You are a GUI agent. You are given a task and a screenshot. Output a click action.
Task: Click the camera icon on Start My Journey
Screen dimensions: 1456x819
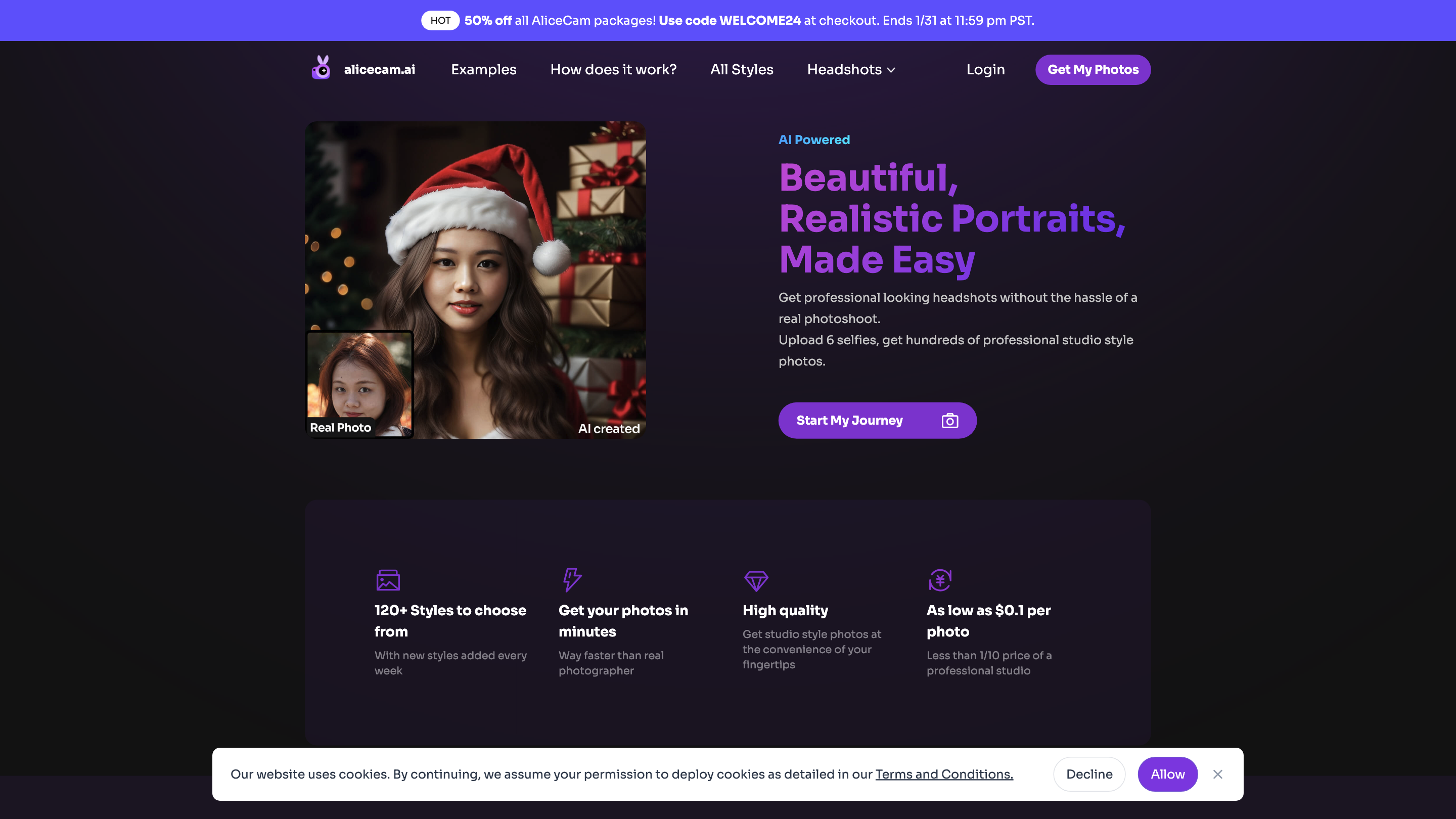pos(949,421)
